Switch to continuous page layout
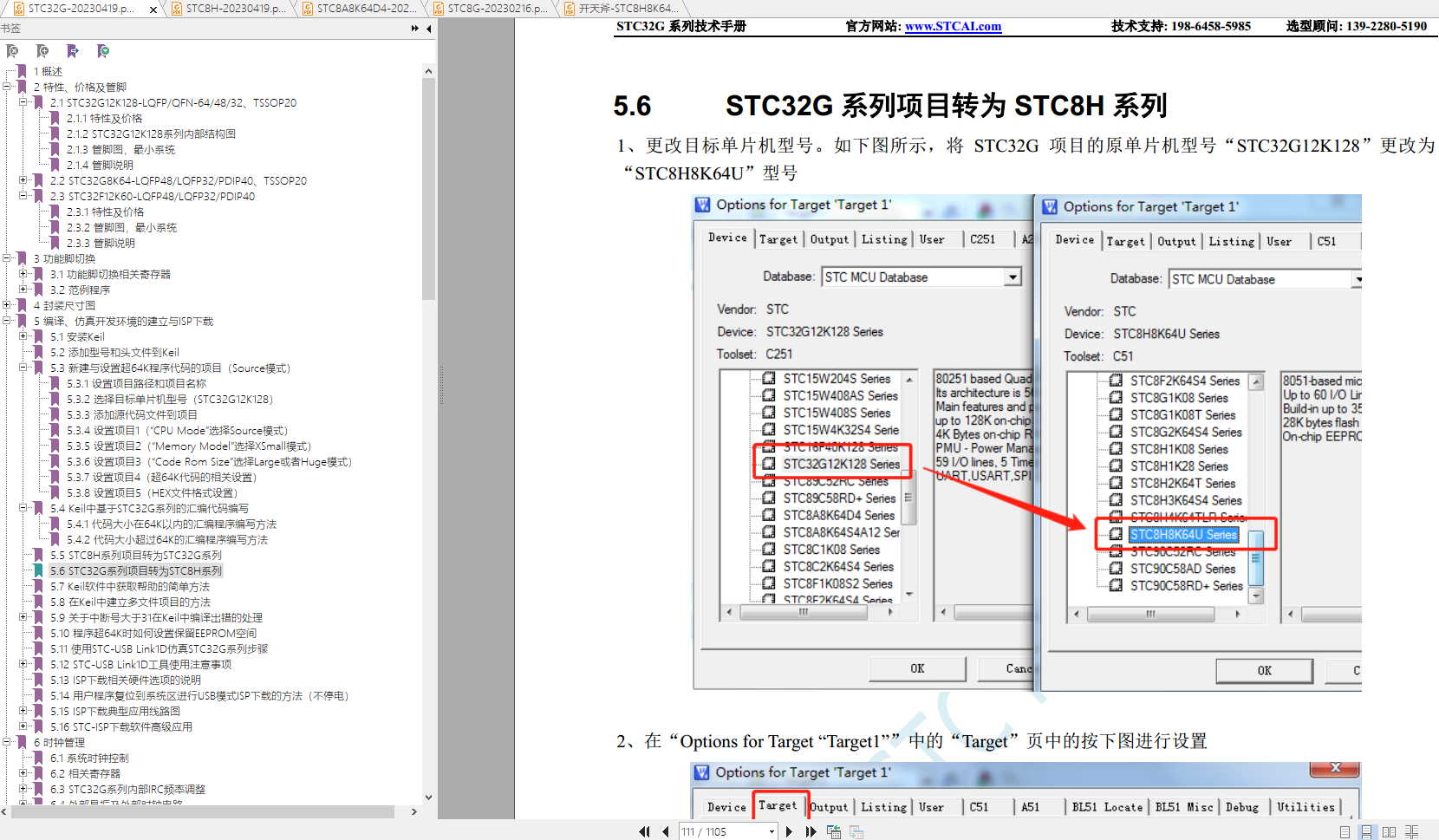This screenshot has width=1439, height=840. [x=1367, y=831]
